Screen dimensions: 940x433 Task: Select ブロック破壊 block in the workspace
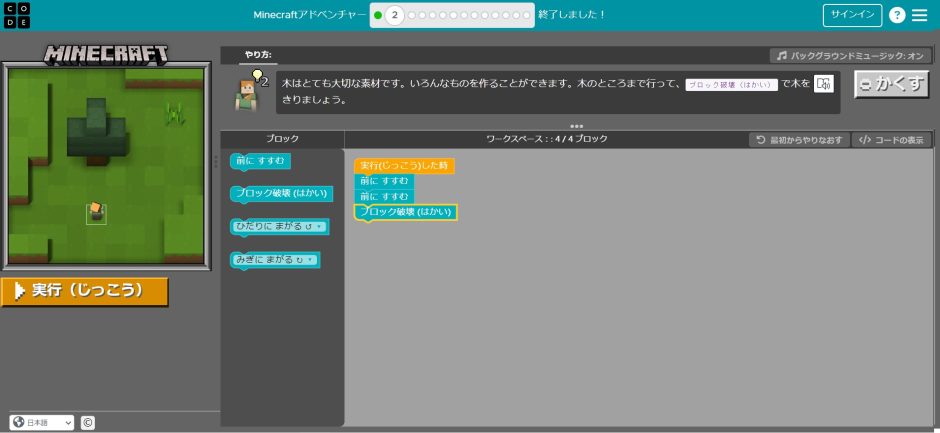pos(406,212)
